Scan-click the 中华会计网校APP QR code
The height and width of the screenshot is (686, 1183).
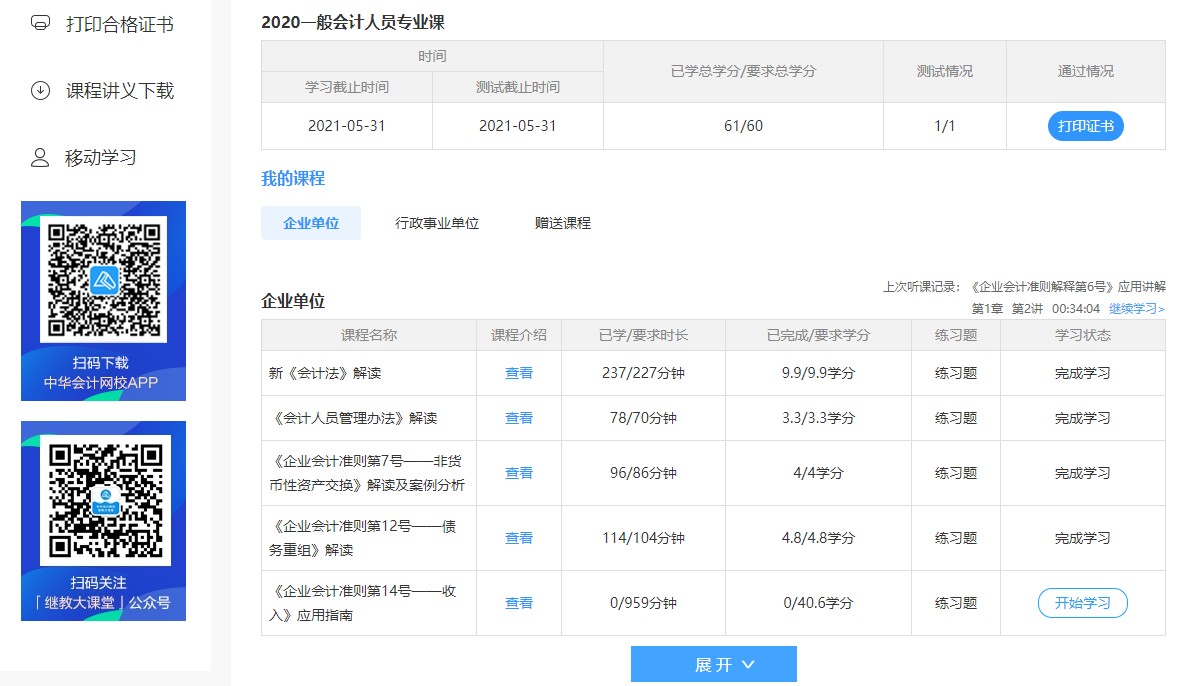(x=103, y=278)
